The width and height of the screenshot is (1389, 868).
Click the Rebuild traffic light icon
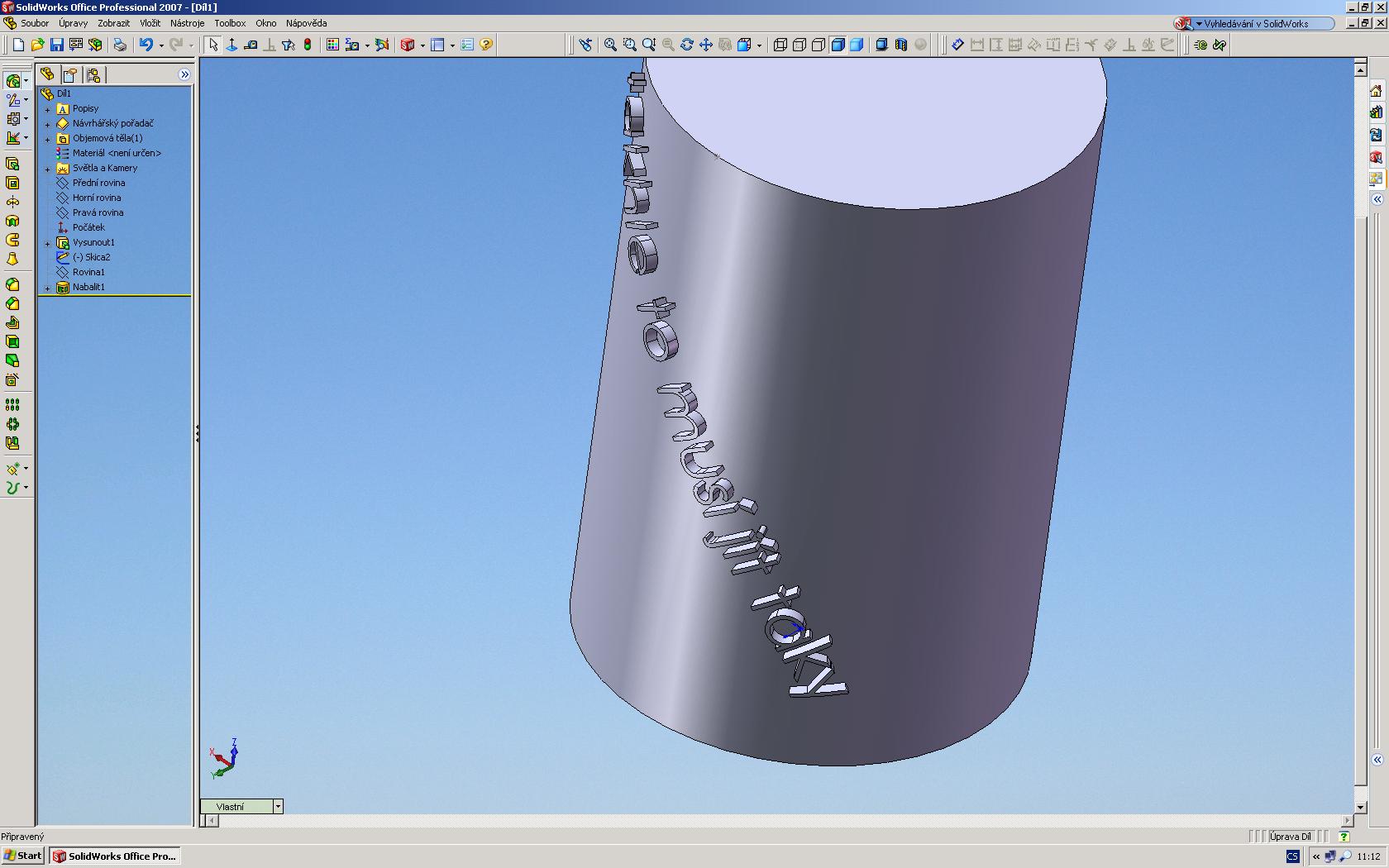[308, 45]
